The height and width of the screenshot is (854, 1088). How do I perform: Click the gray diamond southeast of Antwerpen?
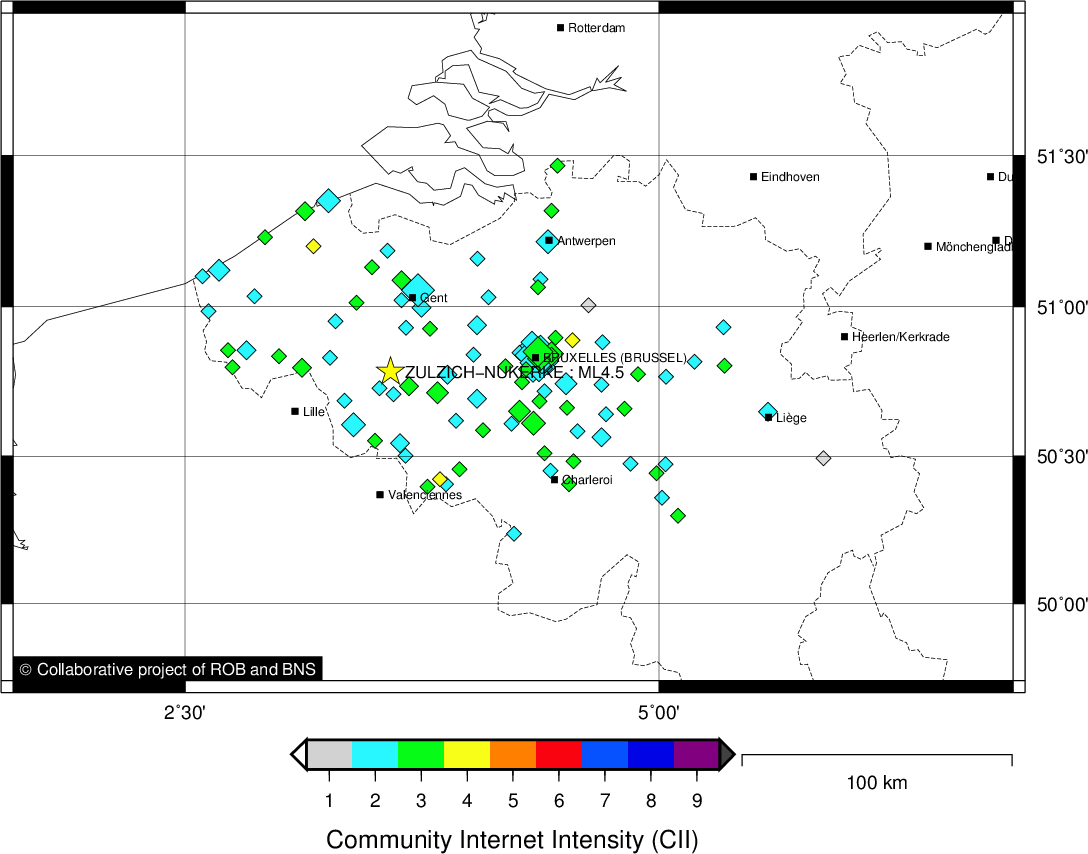[x=588, y=305]
